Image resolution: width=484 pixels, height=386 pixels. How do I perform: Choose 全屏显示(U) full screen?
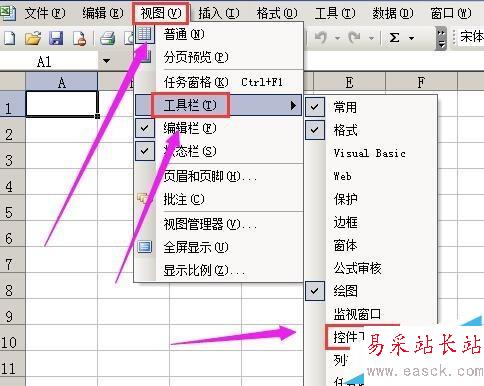click(x=219, y=247)
